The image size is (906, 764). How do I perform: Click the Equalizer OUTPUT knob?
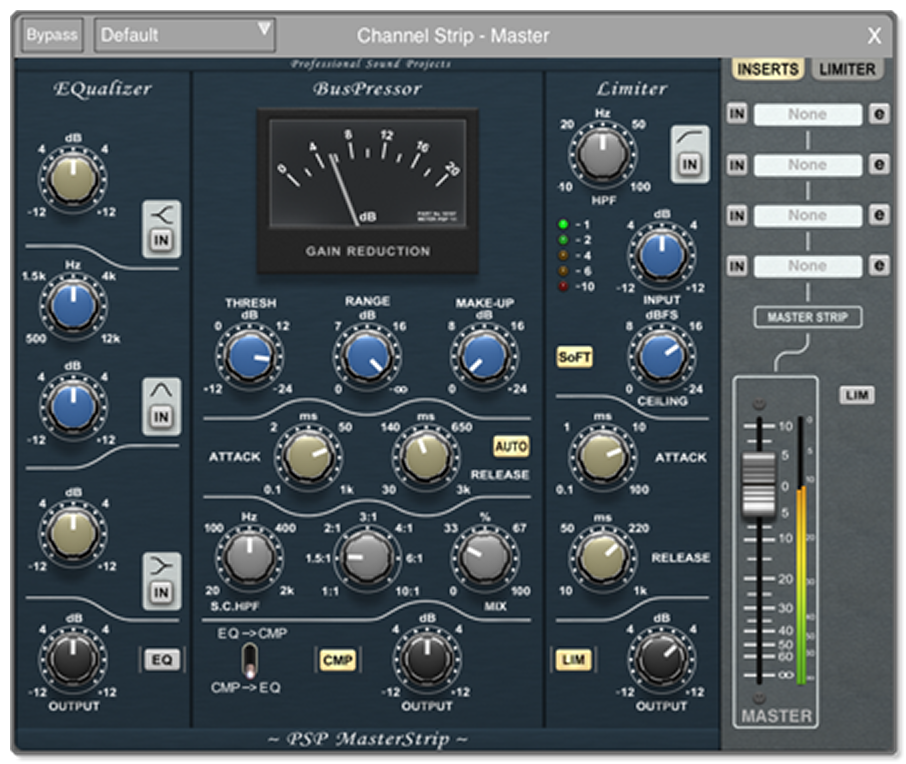(73, 659)
